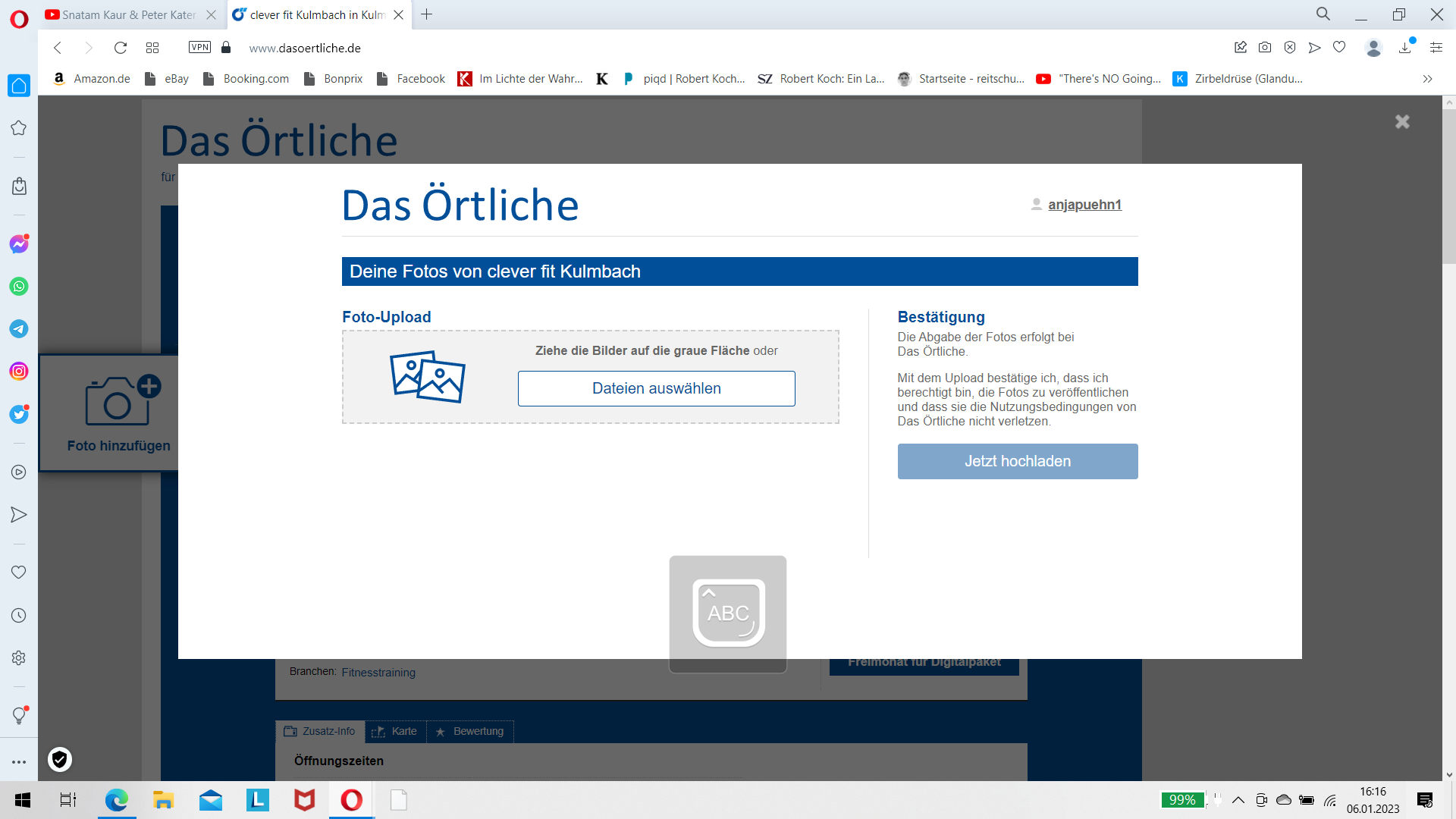Open Messenger in Opera sidebar
1456x819 pixels.
(x=19, y=244)
